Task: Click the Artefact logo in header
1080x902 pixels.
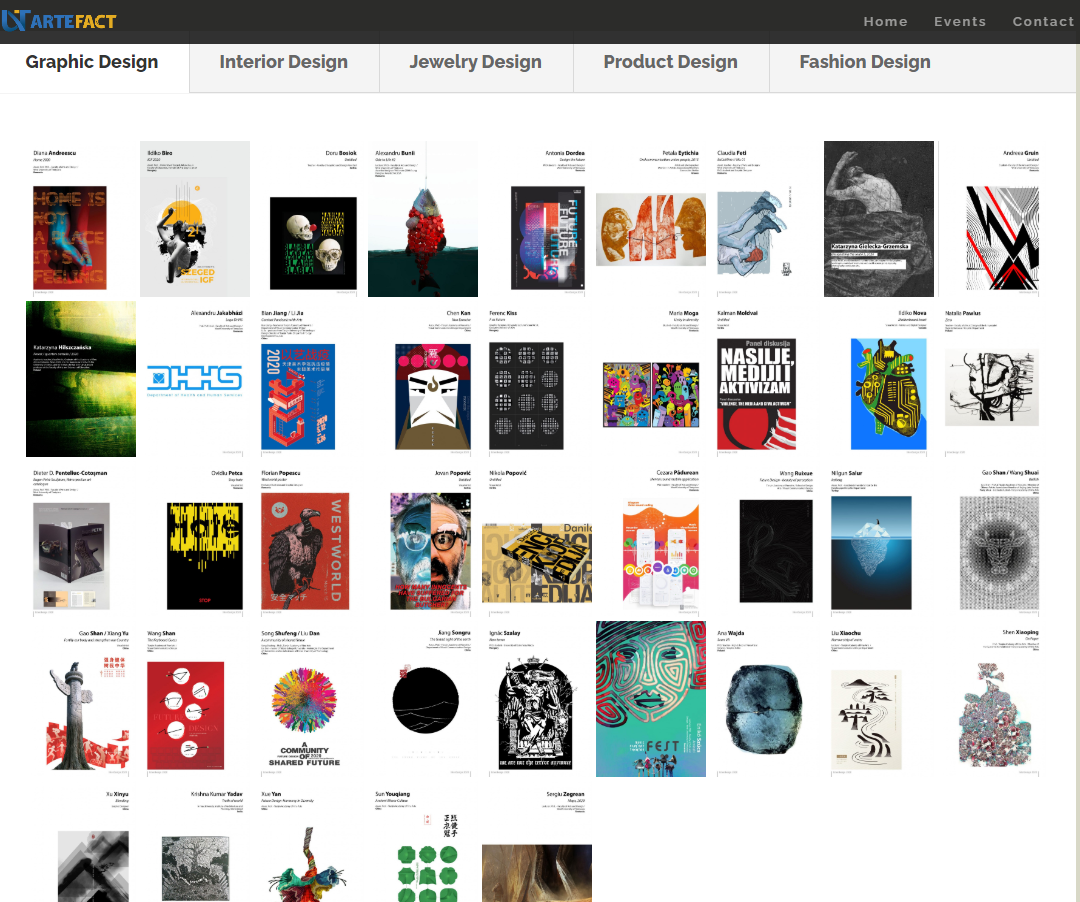Action: (59, 19)
